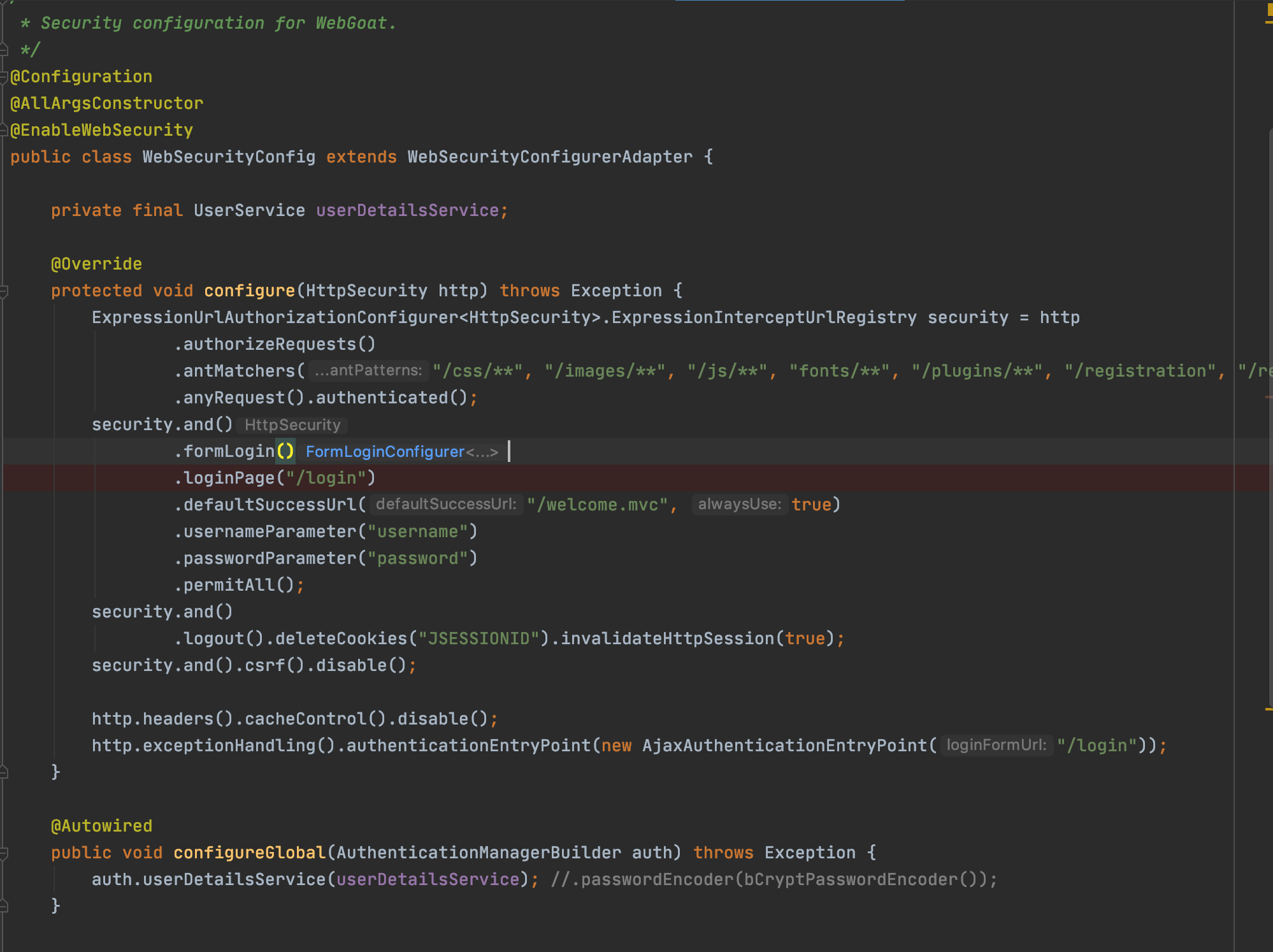The height and width of the screenshot is (952, 1273).
Task: Click the red error stripe mark
Action: coord(1269,397)
